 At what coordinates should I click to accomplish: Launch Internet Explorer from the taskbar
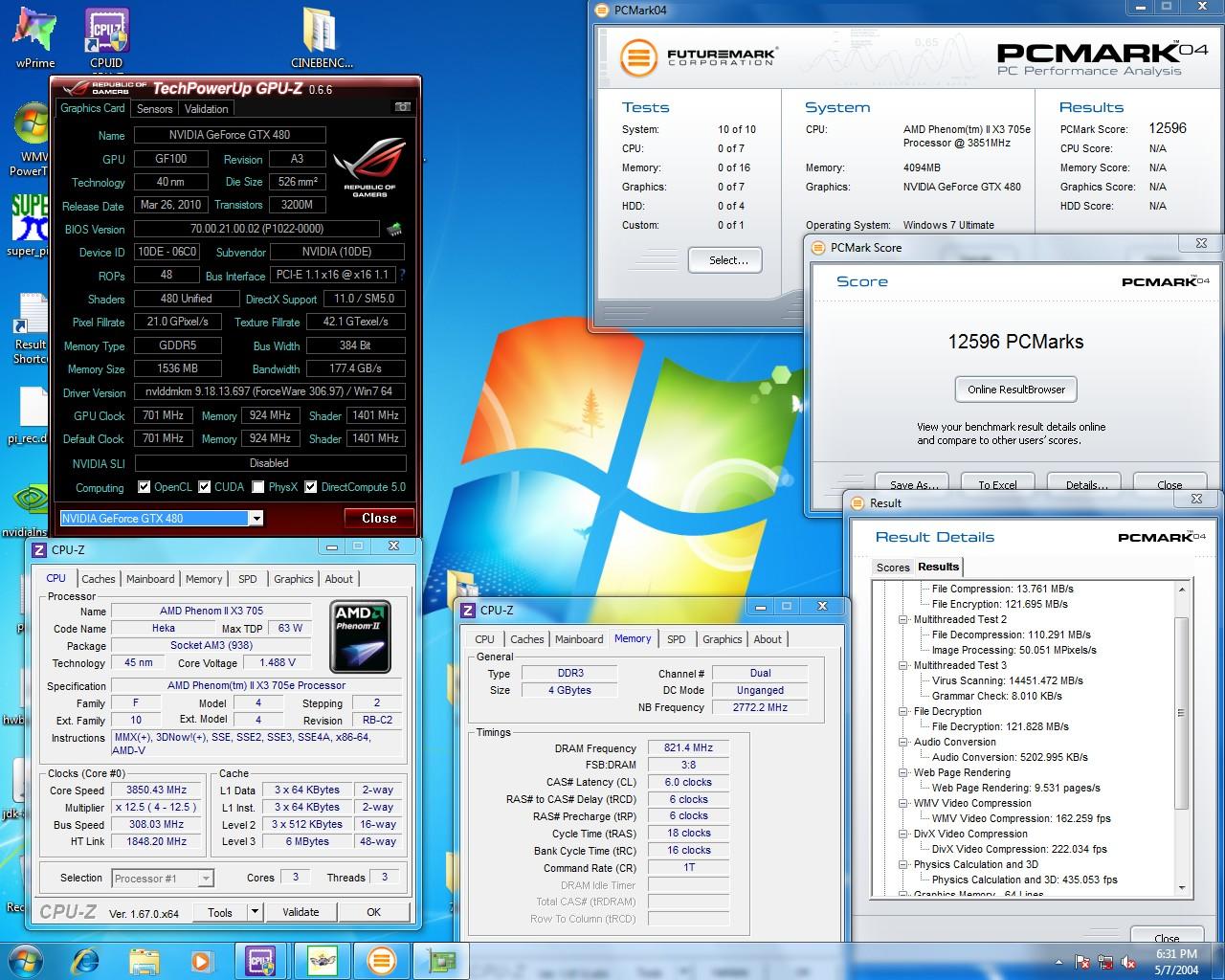[85, 960]
